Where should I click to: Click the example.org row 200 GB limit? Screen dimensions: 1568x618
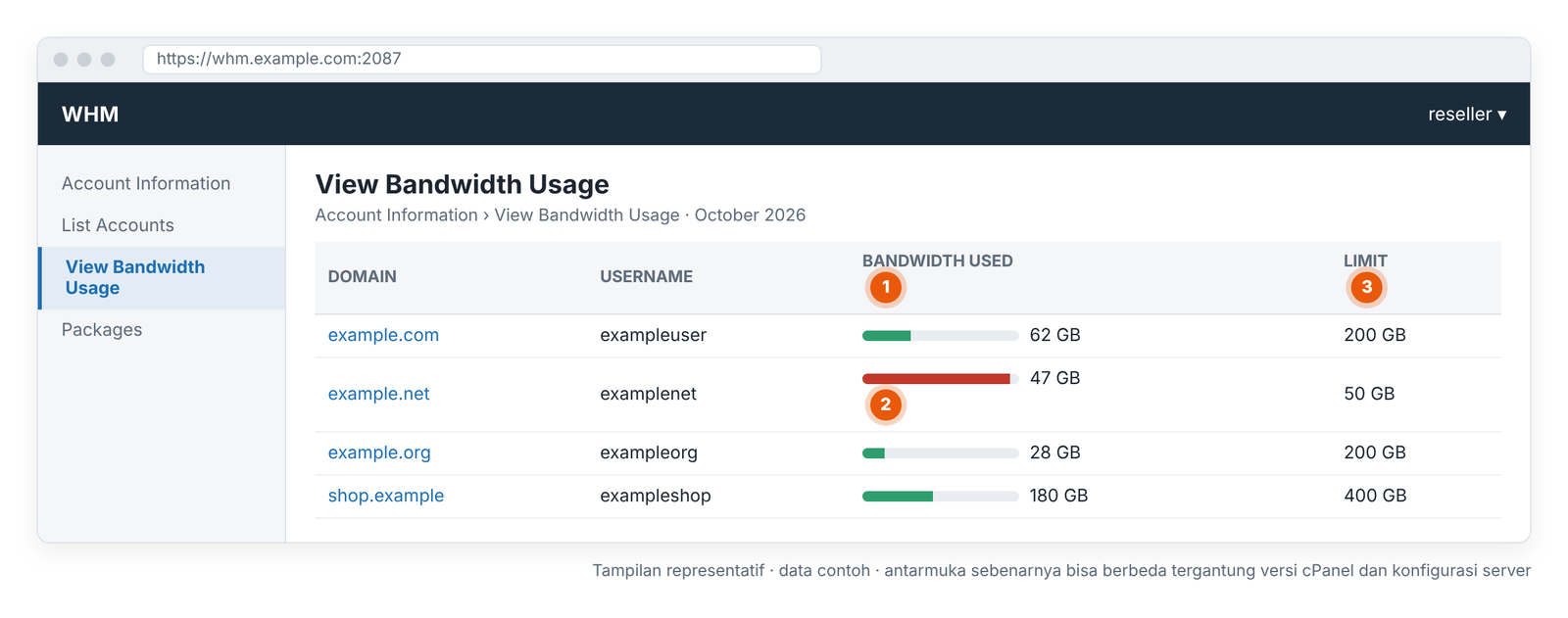(x=1375, y=452)
